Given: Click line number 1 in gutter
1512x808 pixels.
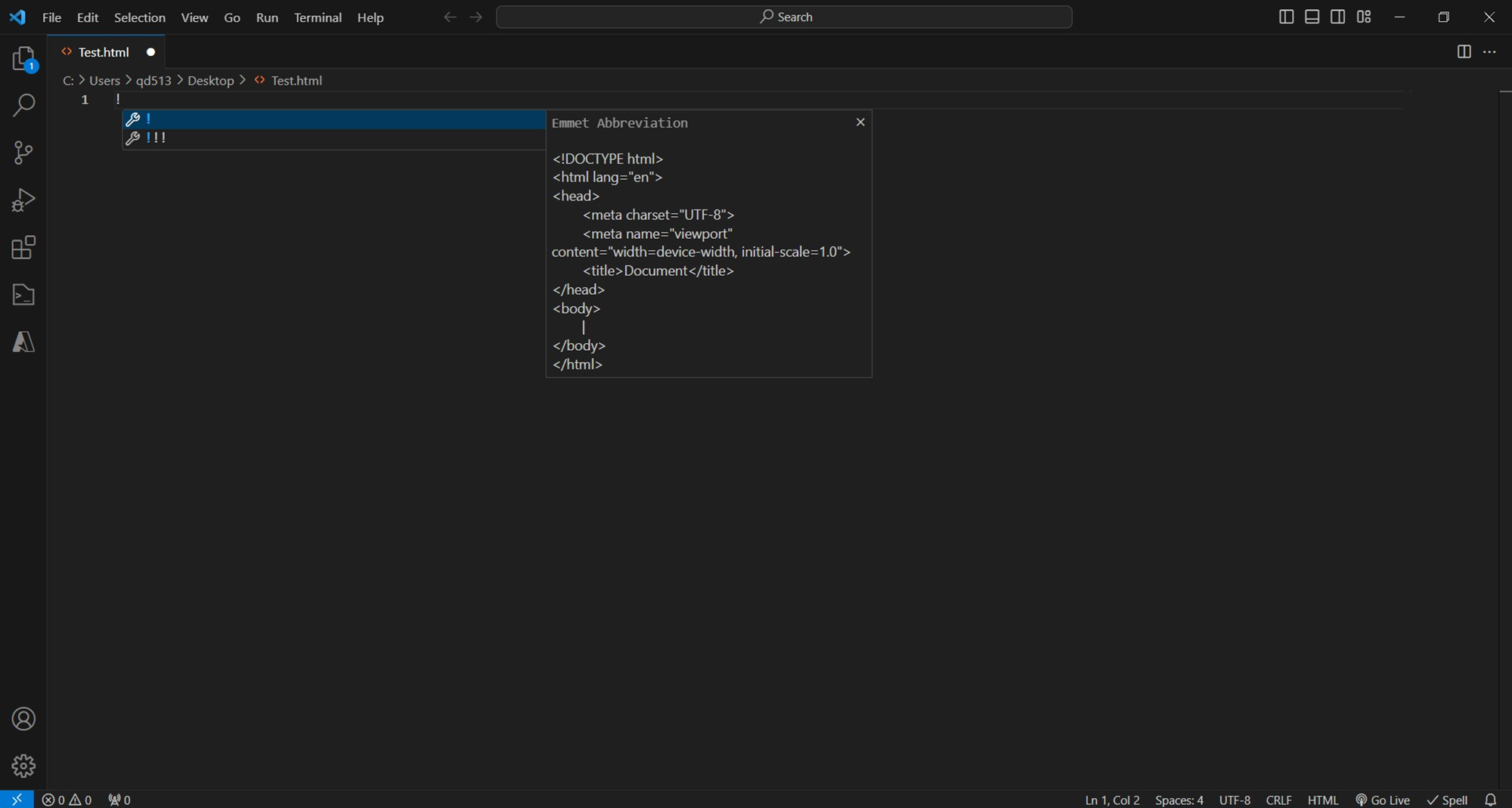Looking at the screenshot, I should pyautogui.click(x=85, y=100).
